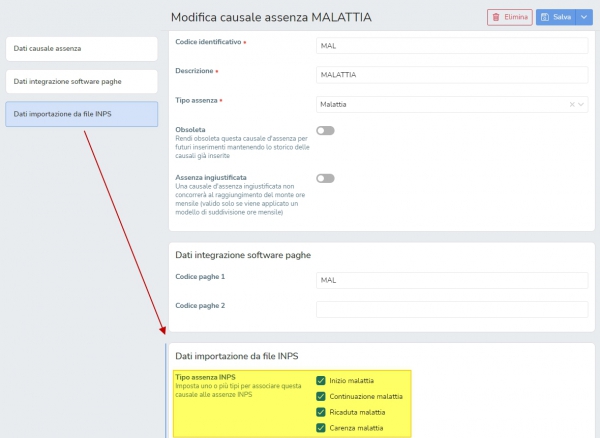
Task: Uncheck the Carenza malattia checkbox
Action: 321,428
